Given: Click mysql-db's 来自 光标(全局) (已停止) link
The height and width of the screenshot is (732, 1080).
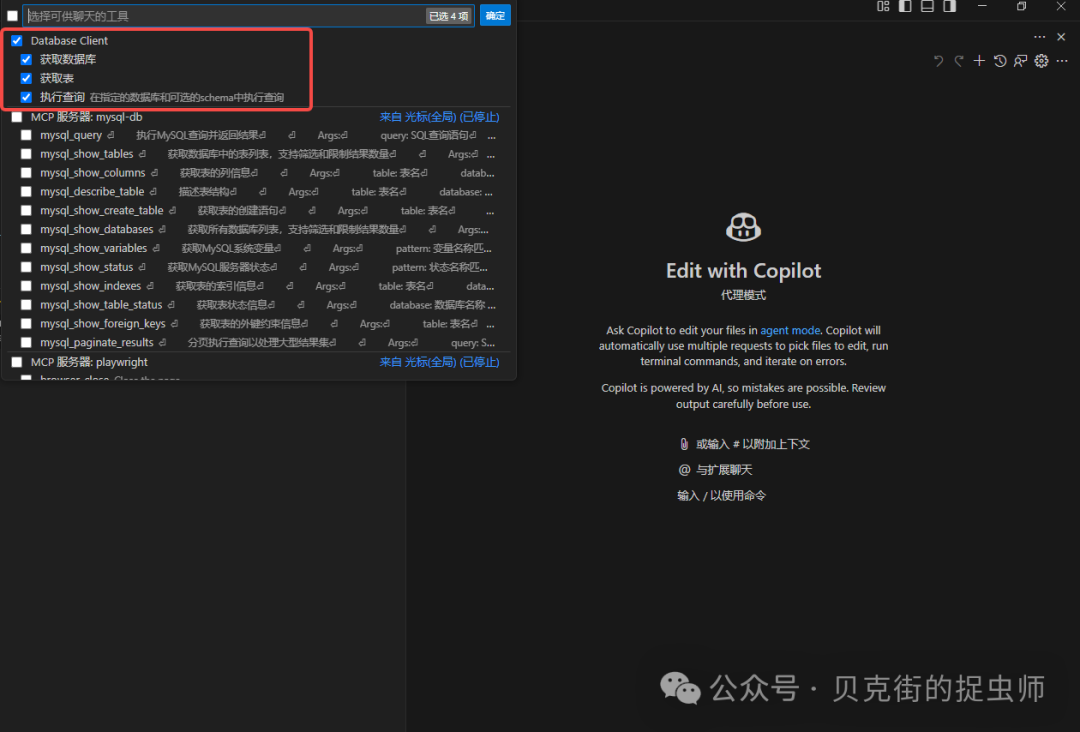Looking at the screenshot, I should (x=439, y=117).
